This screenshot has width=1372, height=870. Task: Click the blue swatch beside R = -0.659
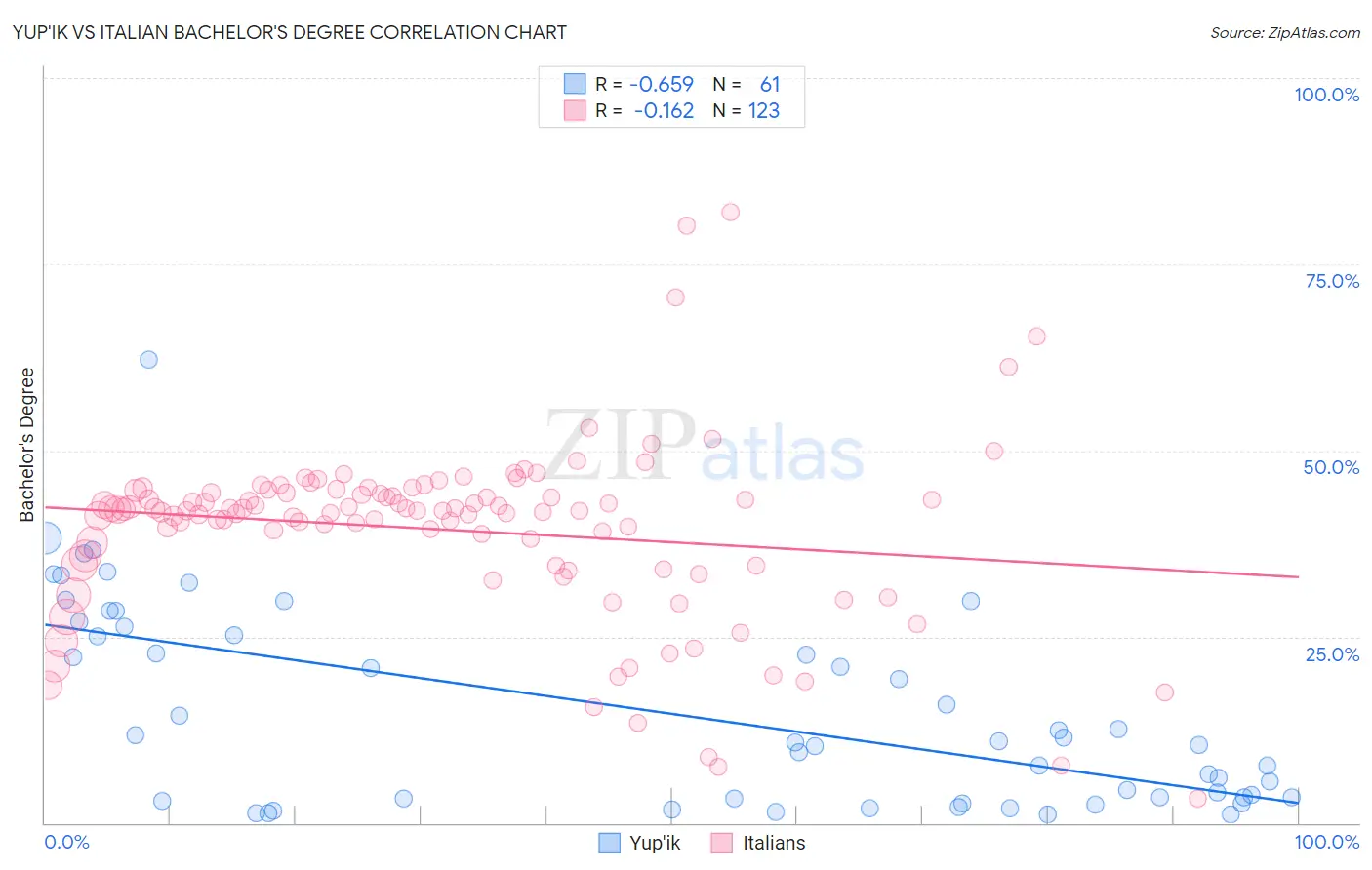pyautogui.click(x=575, y=84)
